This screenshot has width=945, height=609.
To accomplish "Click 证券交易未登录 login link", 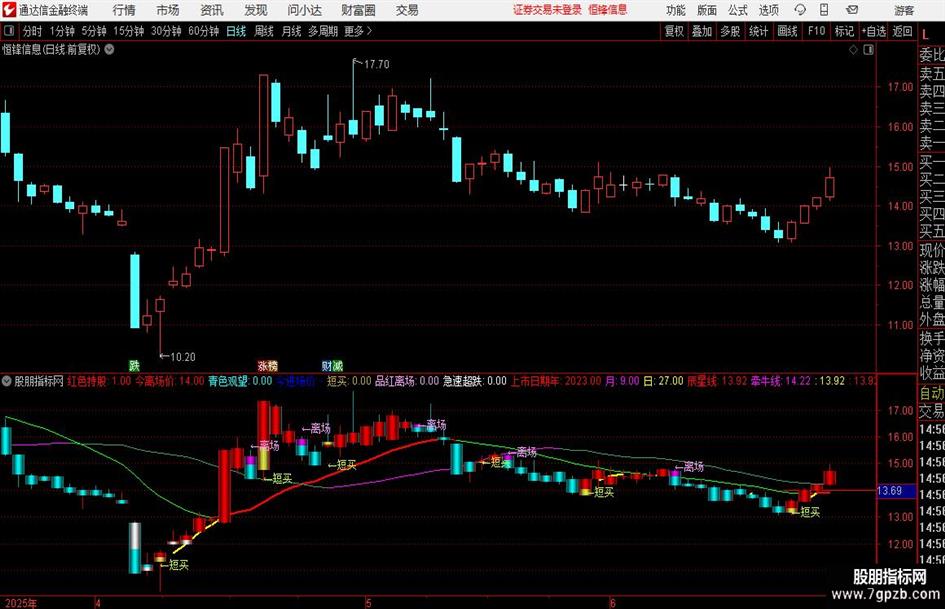I will click(x=547, y=10).
